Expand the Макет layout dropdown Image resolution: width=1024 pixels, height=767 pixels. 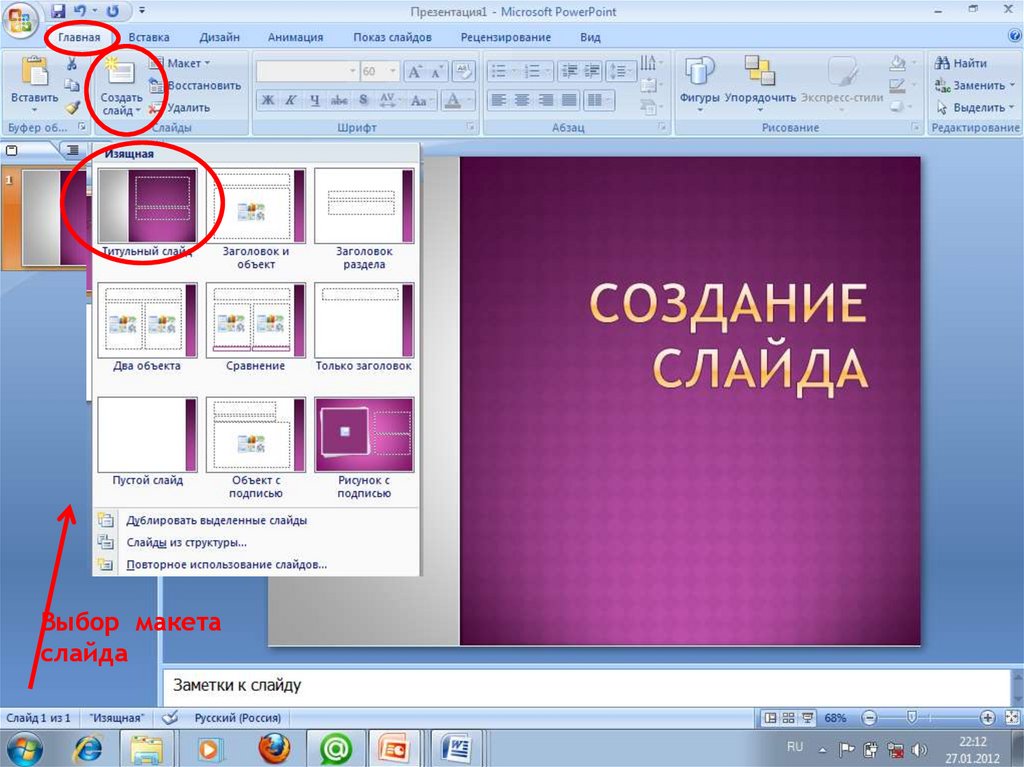point(181,63)
